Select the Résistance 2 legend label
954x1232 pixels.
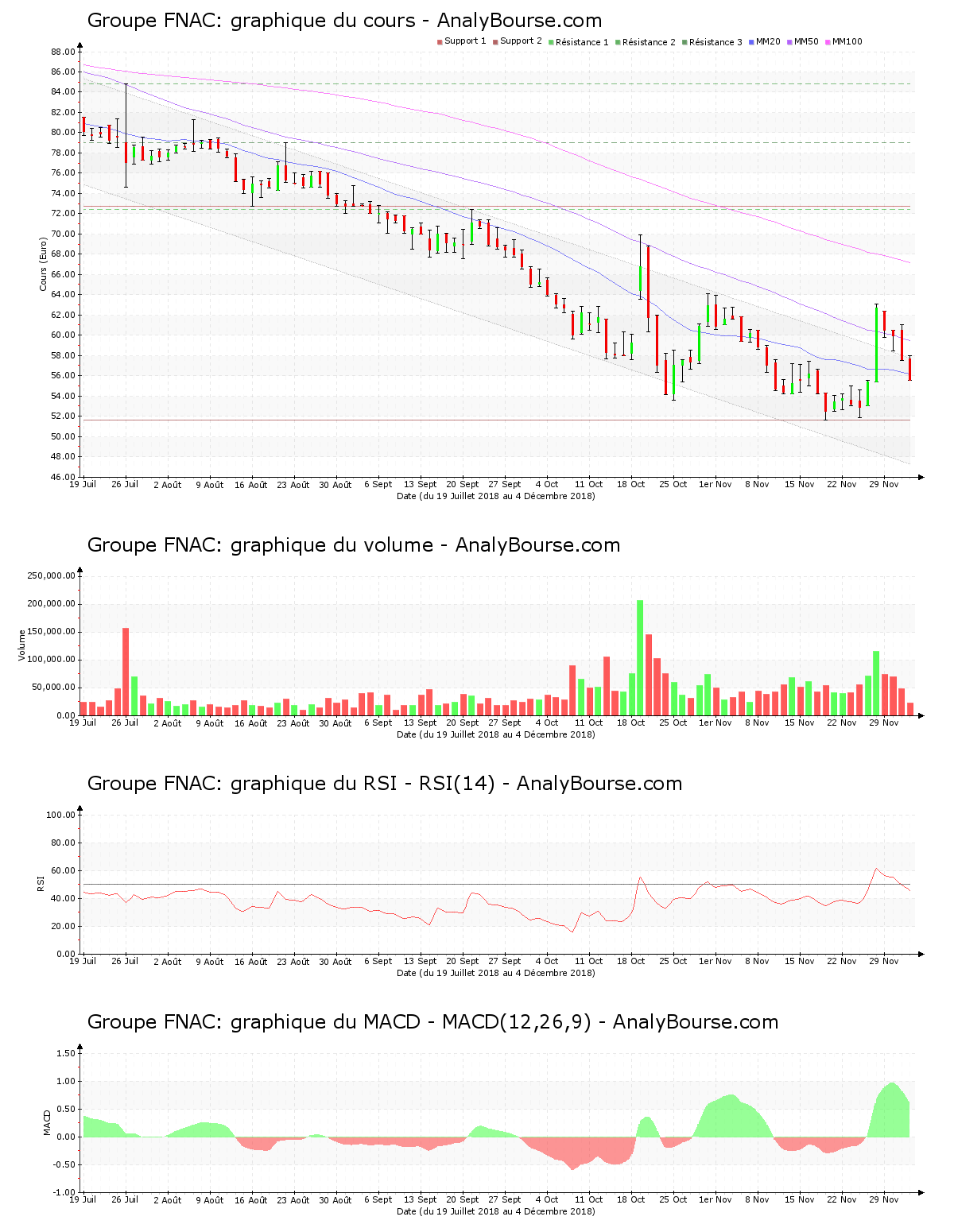point(649,42)
